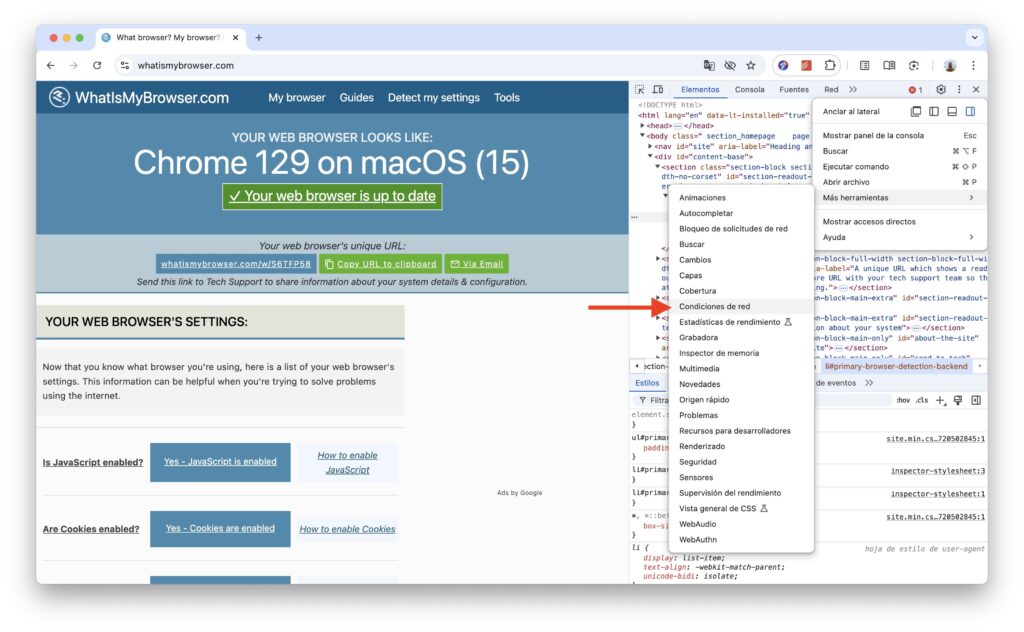Open Más herramientas submenu

(x=899, y=198)
